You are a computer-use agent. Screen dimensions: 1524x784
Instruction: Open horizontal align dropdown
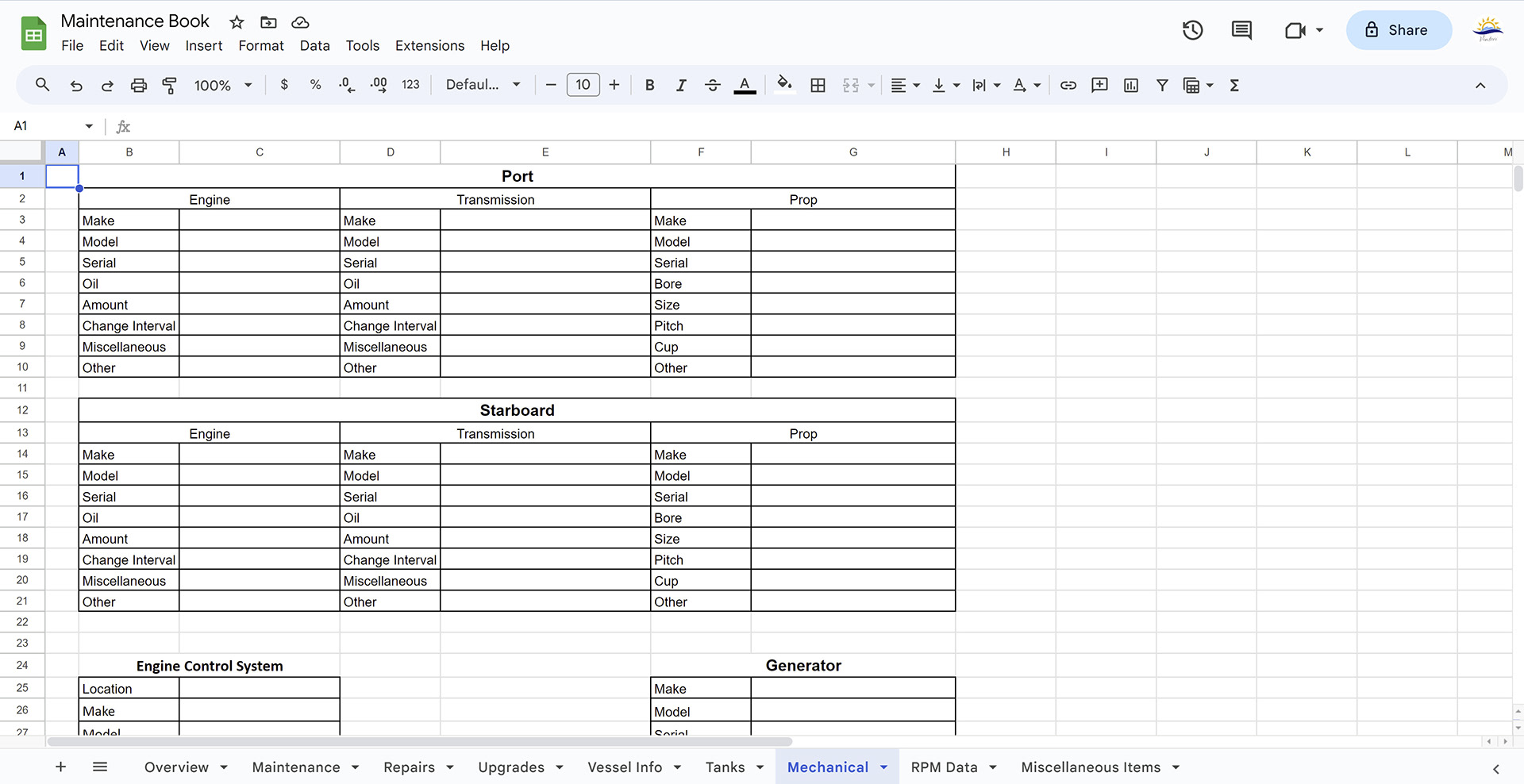pyautogui.click(x=905, y=85)
